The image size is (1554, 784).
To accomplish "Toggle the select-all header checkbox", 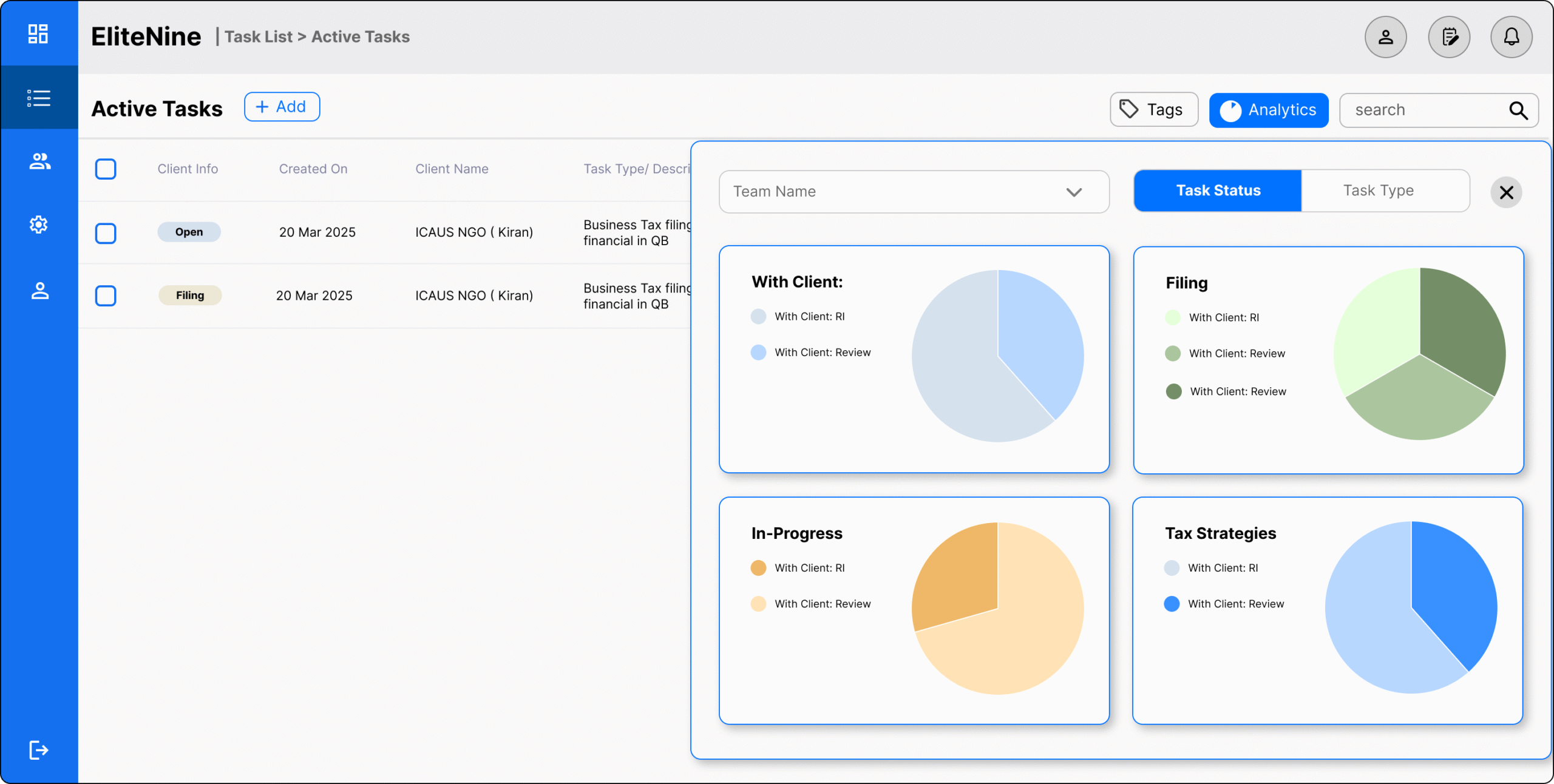I will (x=106, y=169).
